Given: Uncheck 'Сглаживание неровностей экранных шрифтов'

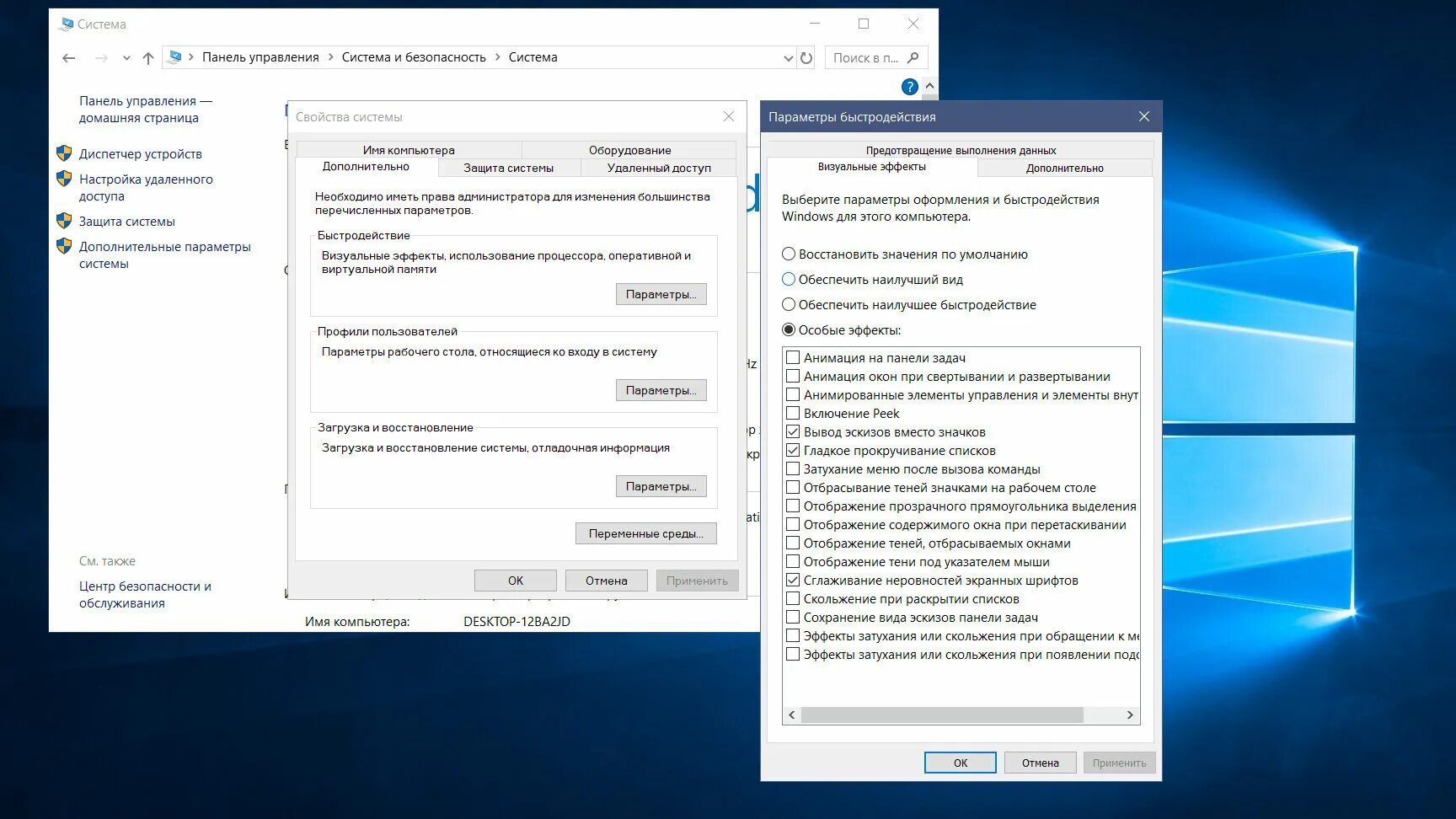Looking at the screenshot, I should coord(793,580).
